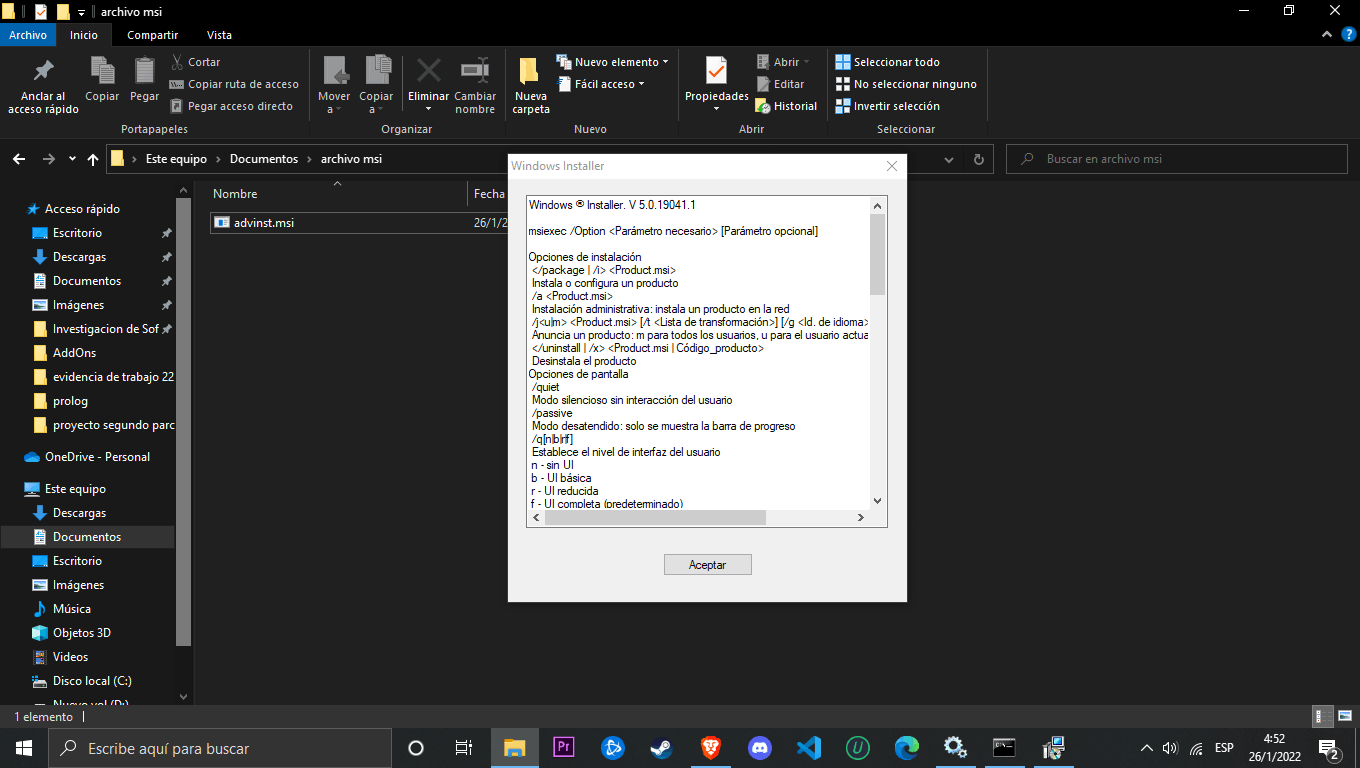The height and width of the screenshot is (768, 1360).
Task: Open the Compartir ribbon tab
Action: pos(153,35)
